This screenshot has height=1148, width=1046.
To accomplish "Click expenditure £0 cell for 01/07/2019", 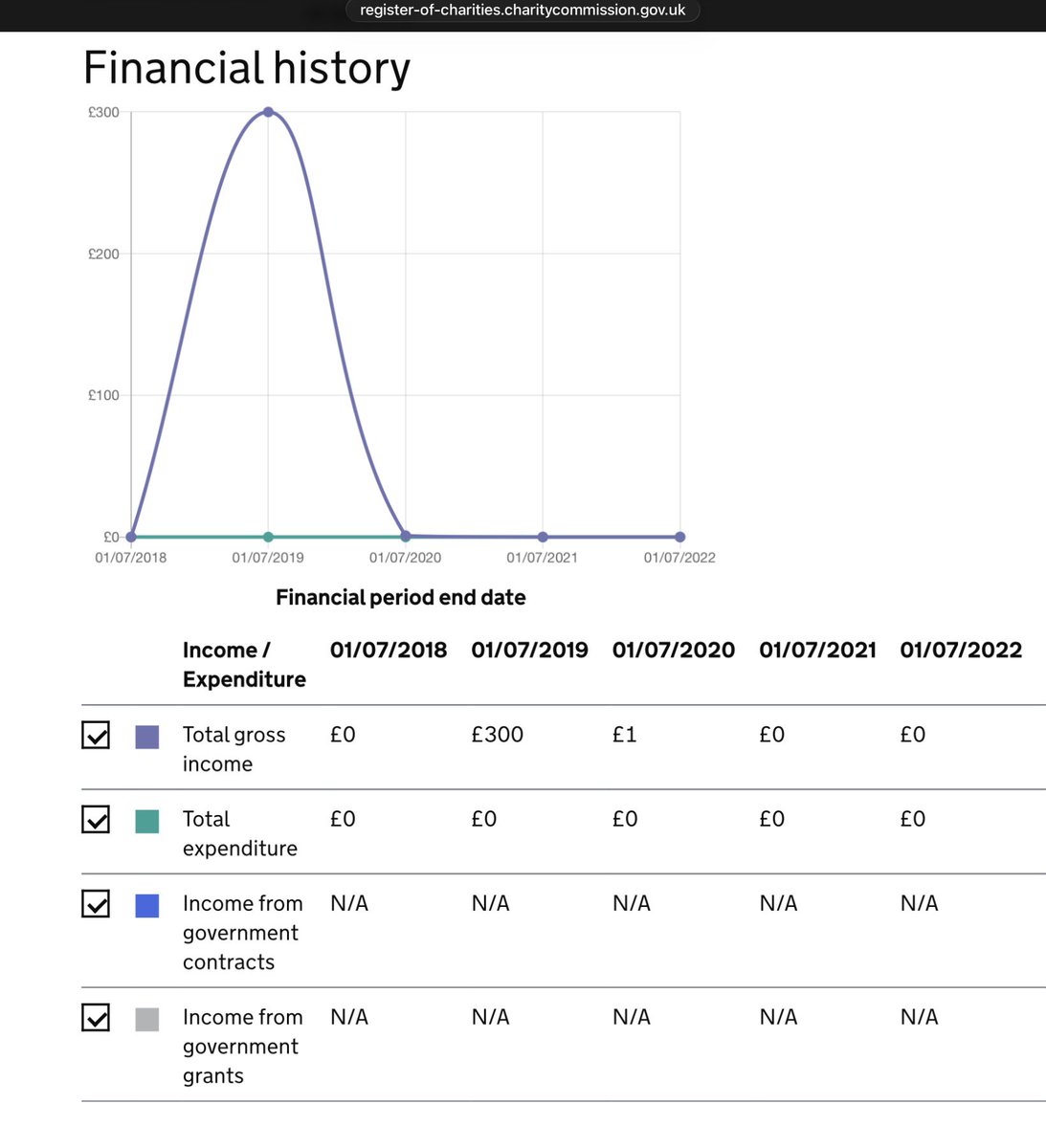I will (484, 819).
